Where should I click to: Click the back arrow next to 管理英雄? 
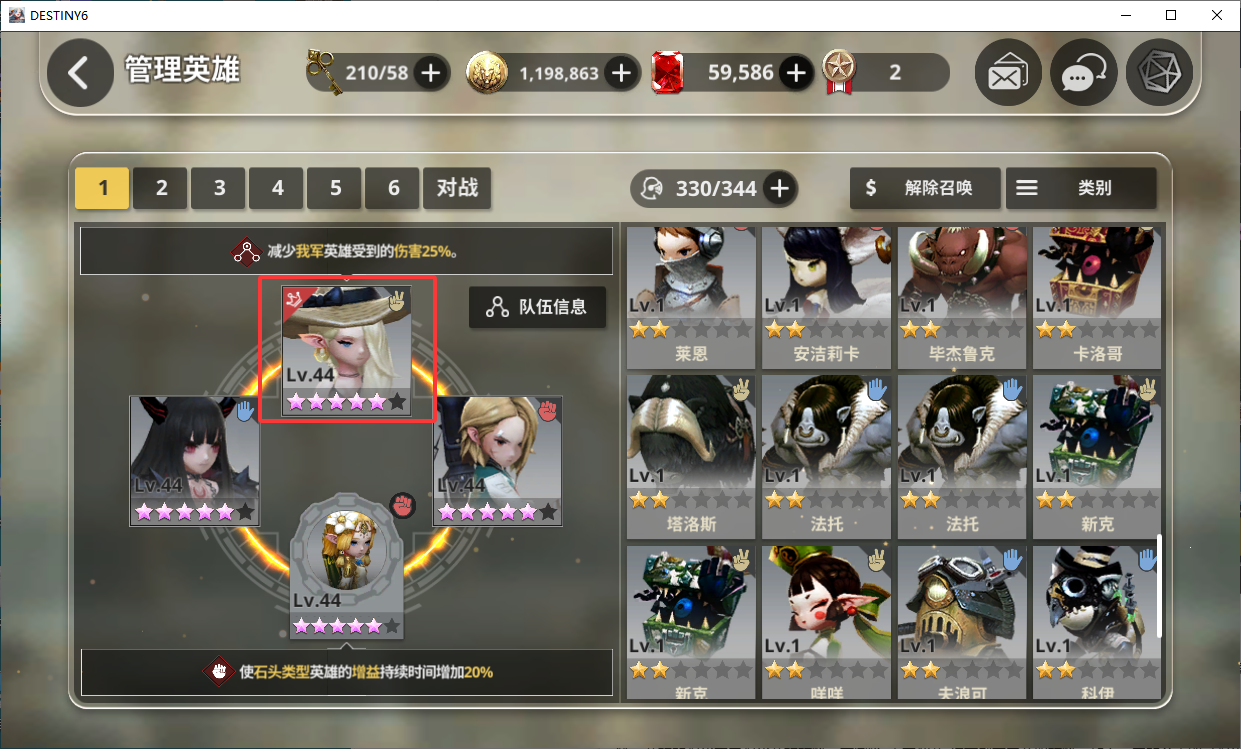[80, 73]
